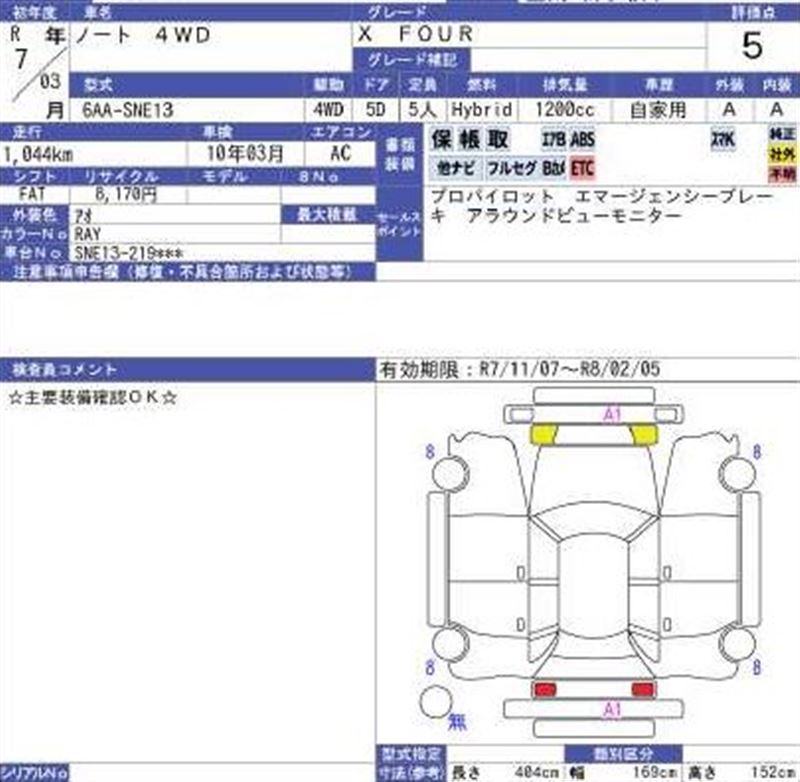Image resolution: width=800 pixels, height=782 pixels.
Task: Click the アラウンドビューモニター text
Action: 574,216
